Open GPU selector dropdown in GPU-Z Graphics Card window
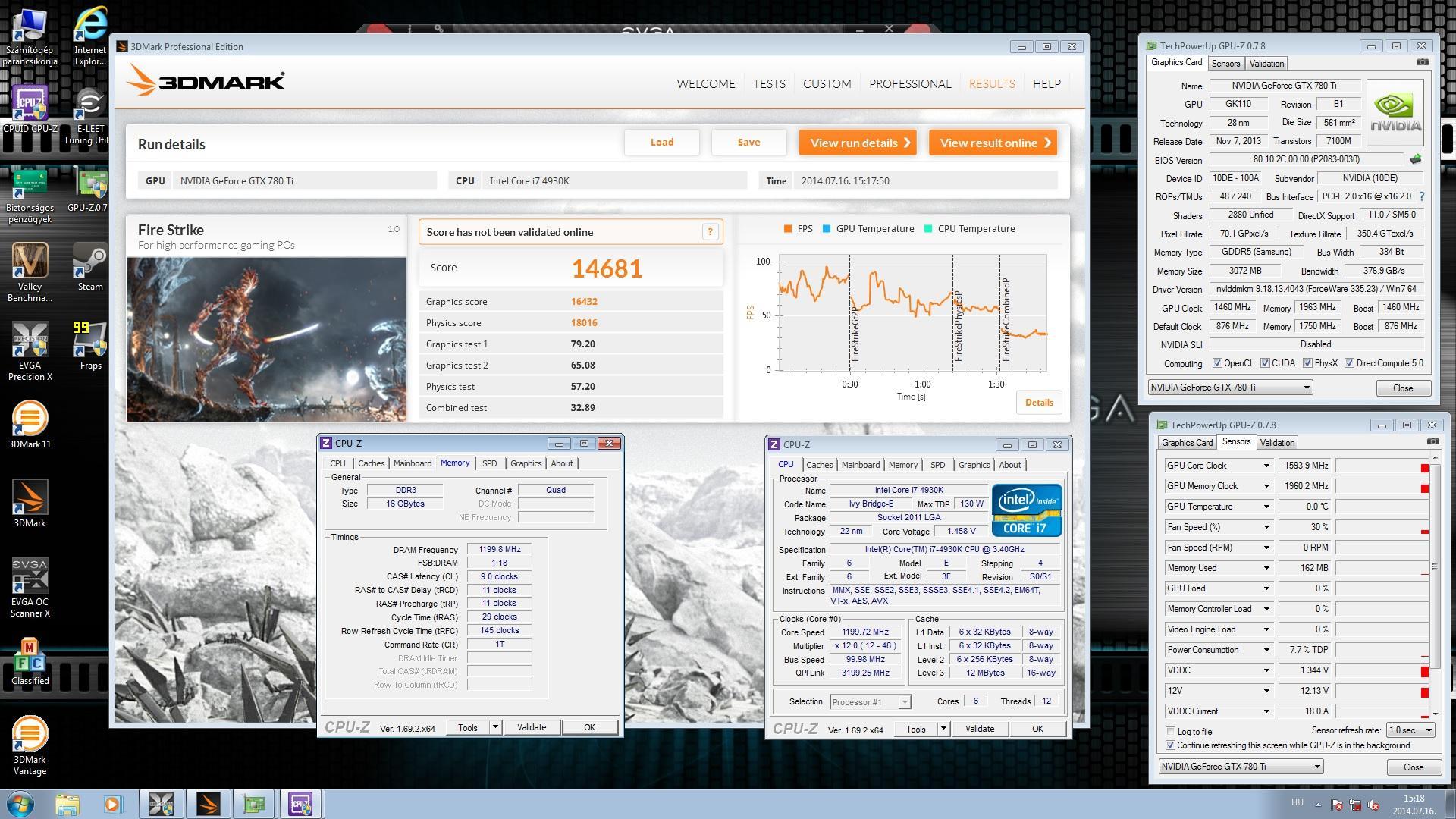Screen dimensions: 1456x819 click(x=1230, y=388)
